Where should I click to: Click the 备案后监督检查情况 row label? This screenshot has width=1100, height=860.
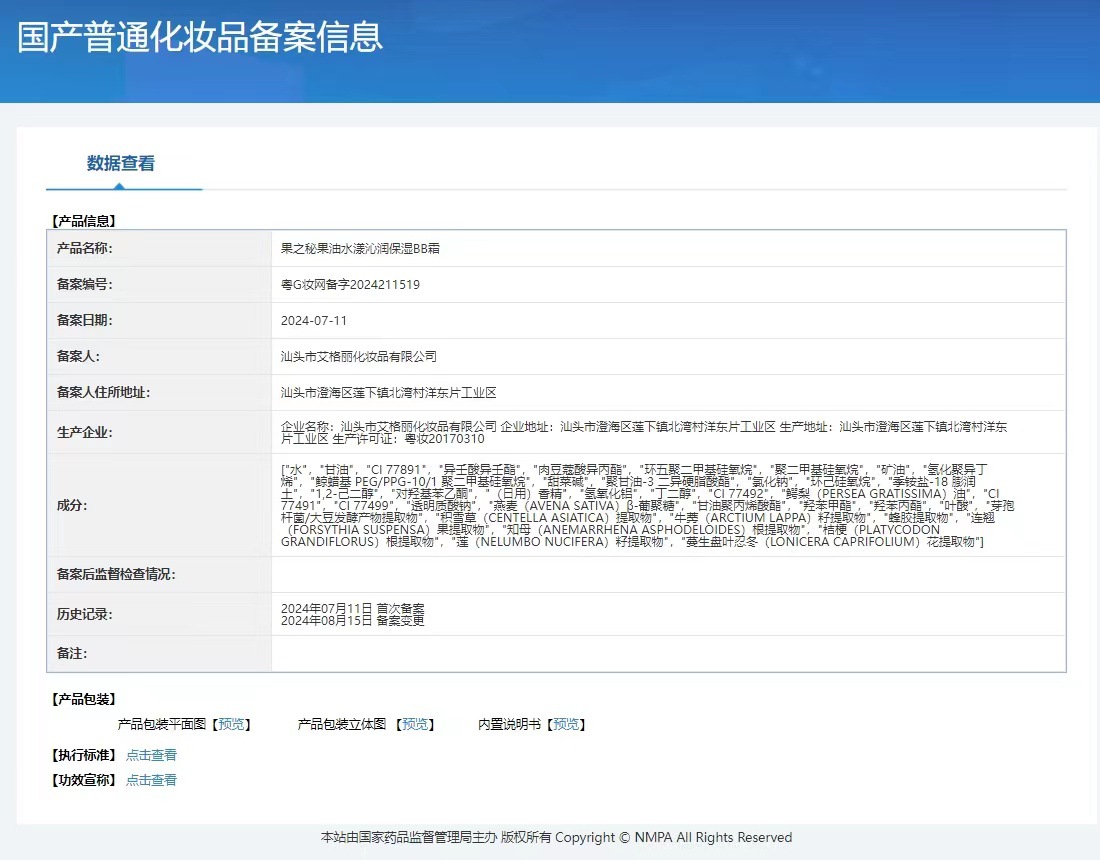116,575
